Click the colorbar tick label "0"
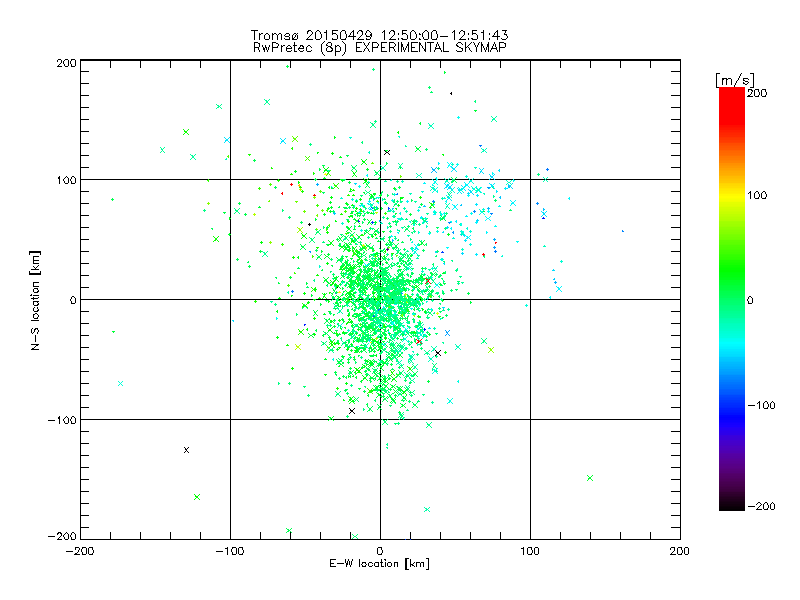 point(750,300)
